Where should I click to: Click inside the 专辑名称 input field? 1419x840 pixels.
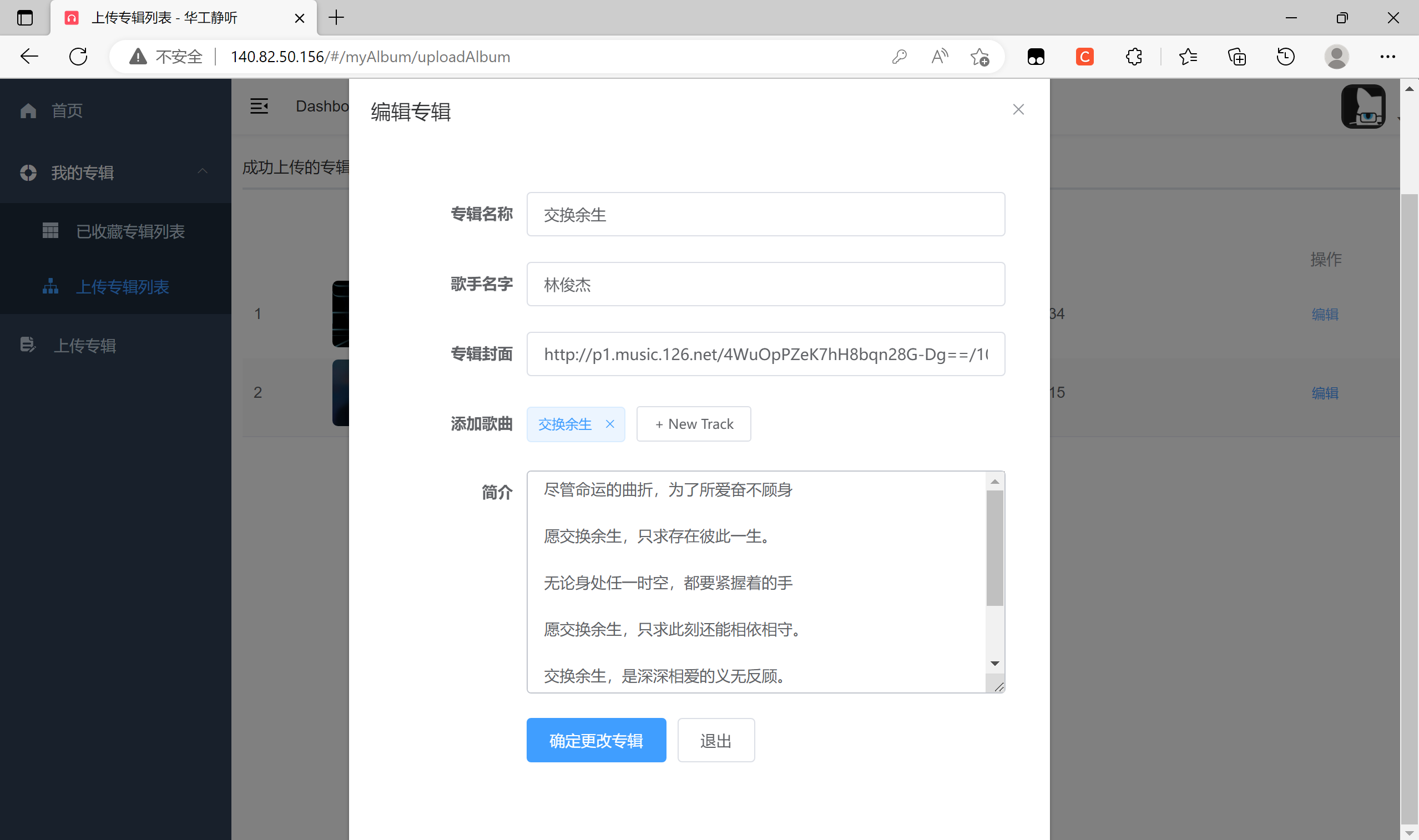(x=765, y=214)
